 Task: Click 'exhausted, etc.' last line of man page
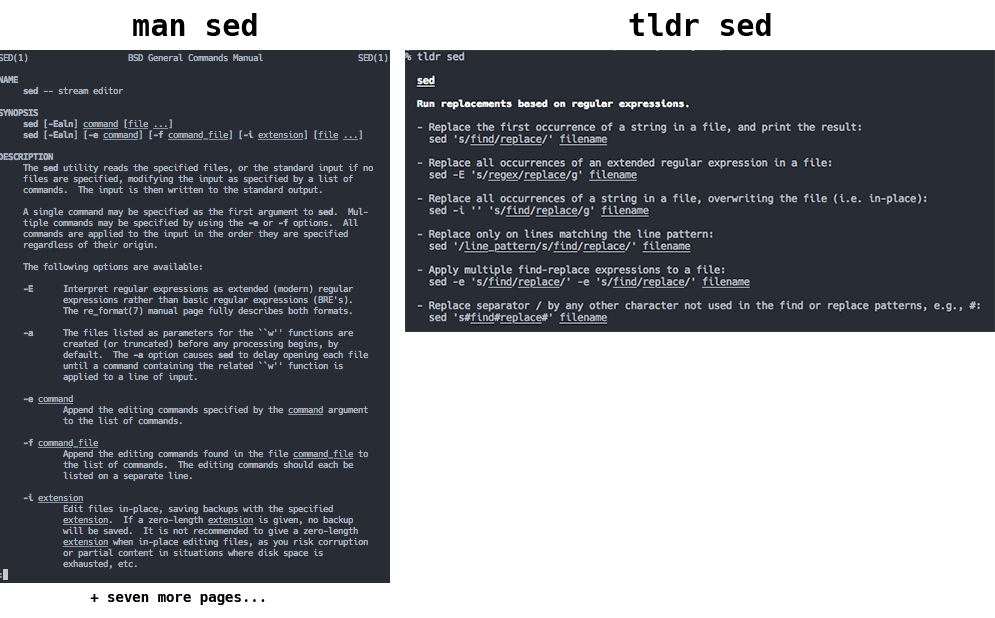click(100, 564)
